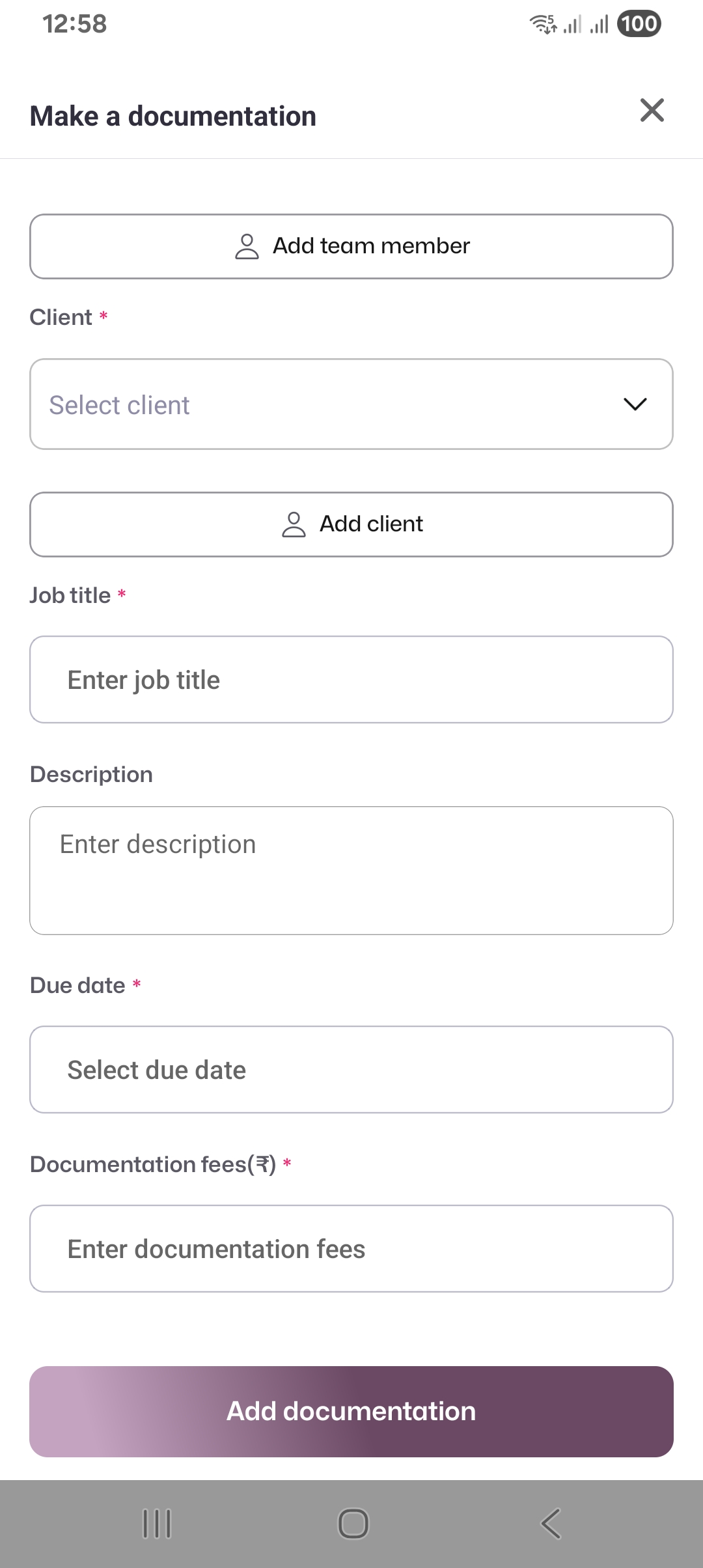Focus the Enter job title field
The height and width of the screenshot is (1568, 703).
pyautogui.click(x=351, y=680)
